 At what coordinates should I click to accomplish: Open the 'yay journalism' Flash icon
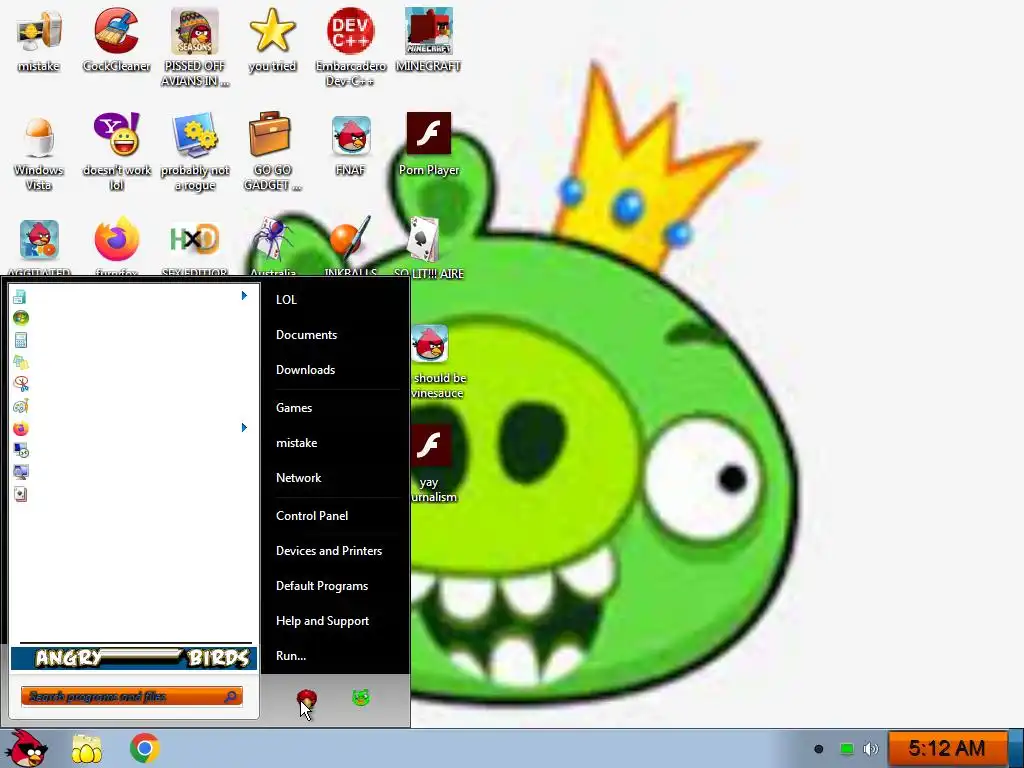[x=430, y=445]
